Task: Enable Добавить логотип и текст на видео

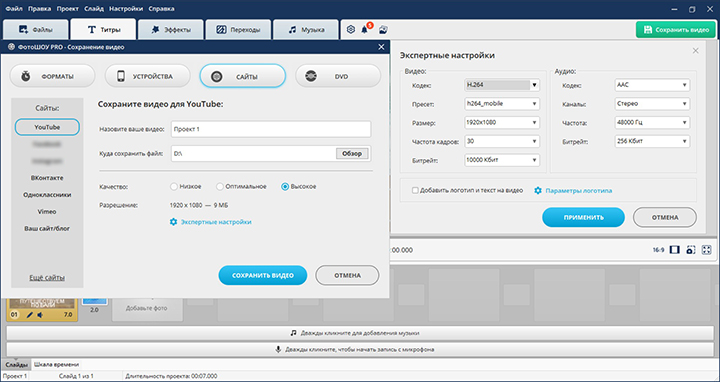Action: [x=416, y=190]
